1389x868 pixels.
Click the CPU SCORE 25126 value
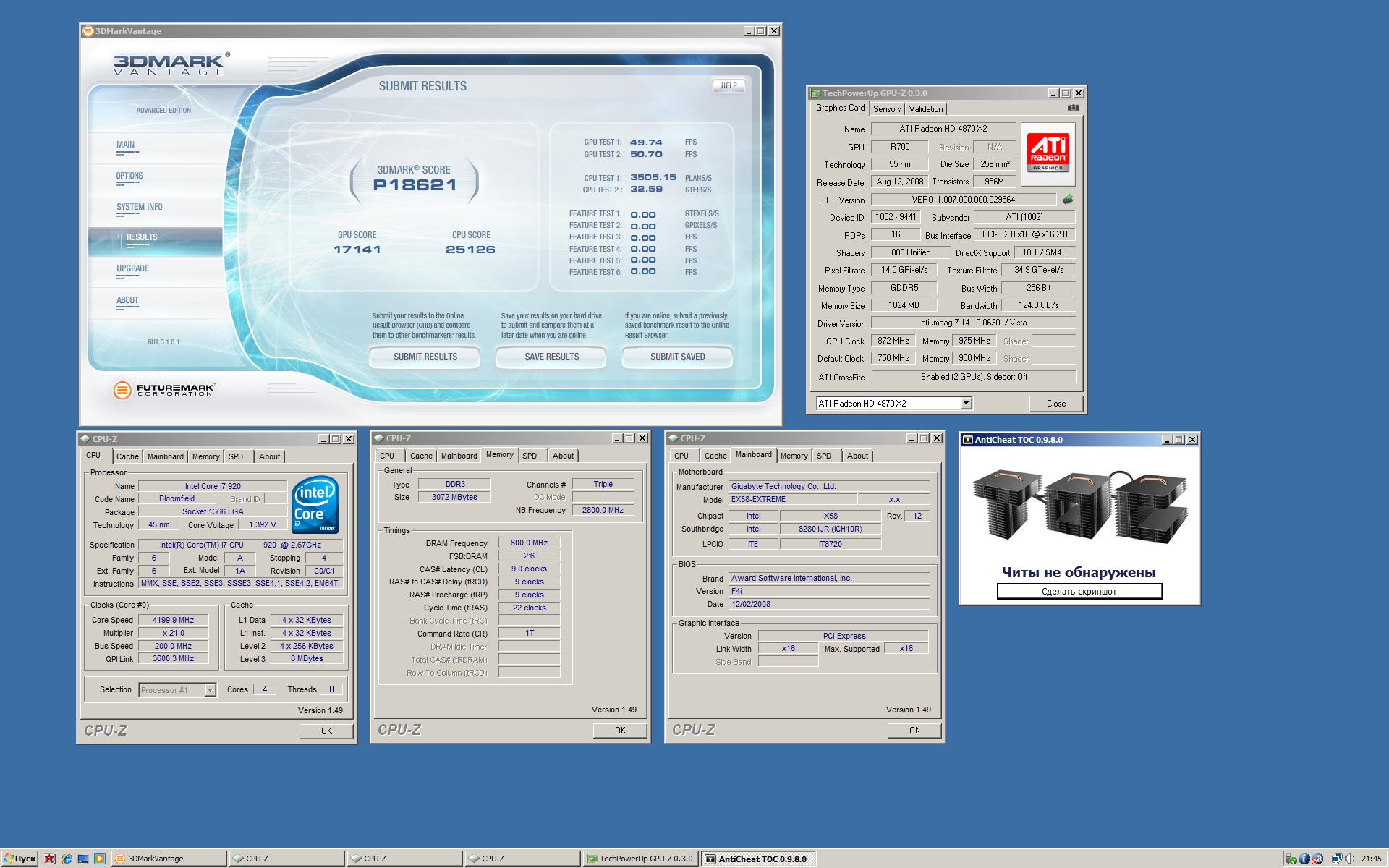click(470, 250)
